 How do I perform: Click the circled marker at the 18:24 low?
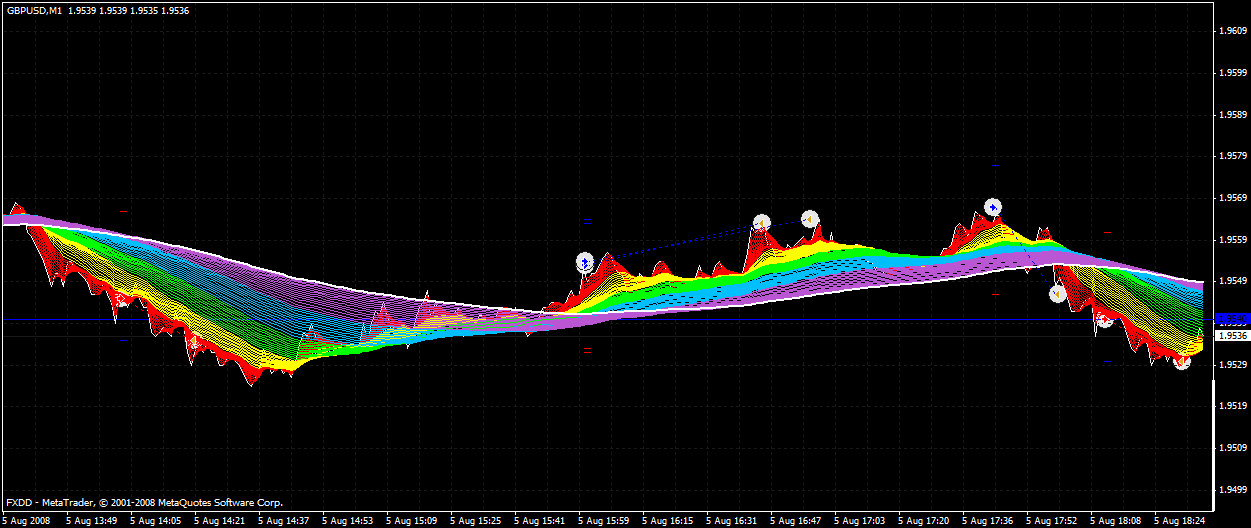coord(1183,362)
